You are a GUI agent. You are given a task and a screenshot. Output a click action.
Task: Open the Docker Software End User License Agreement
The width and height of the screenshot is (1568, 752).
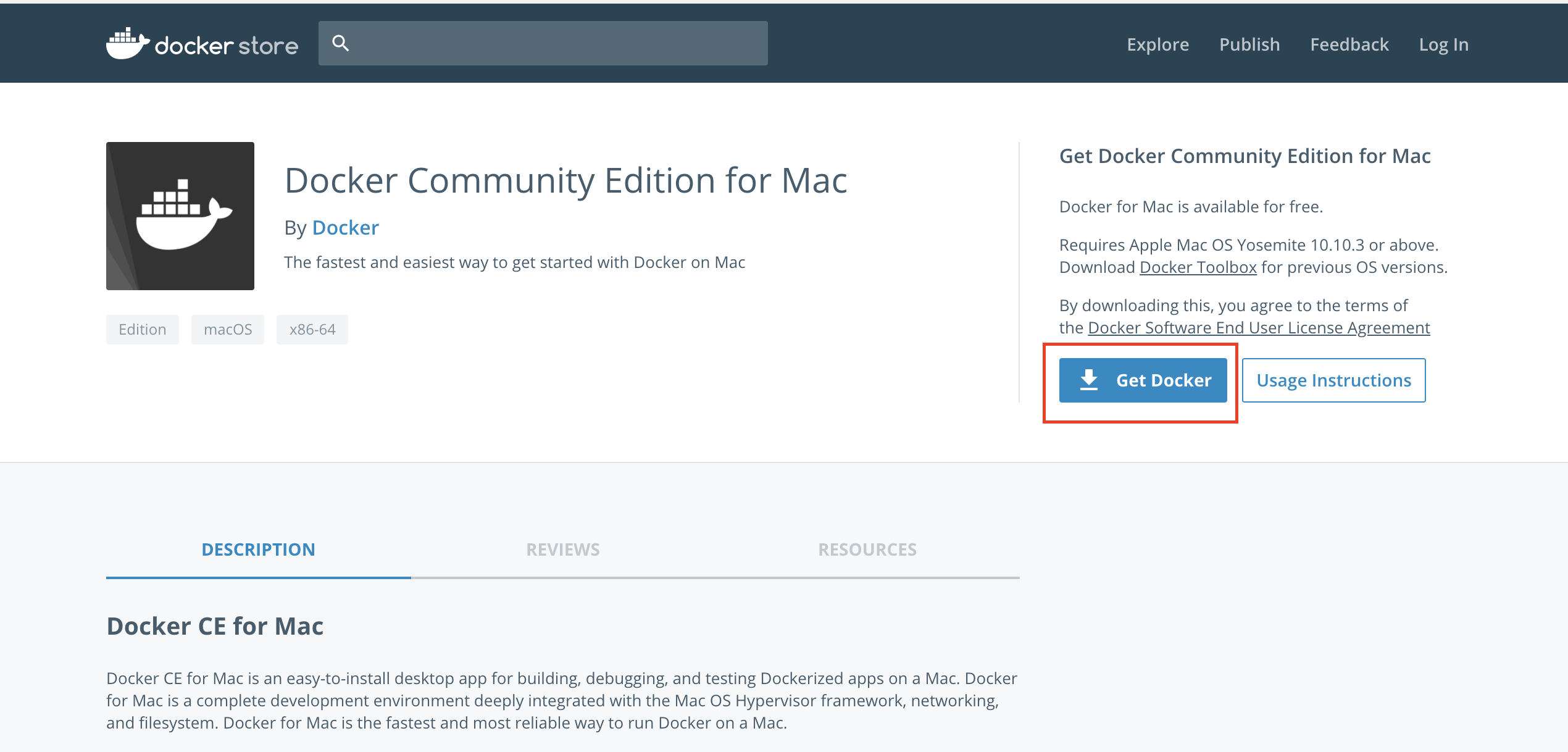pyautogui.click(x=1259, y=328)
